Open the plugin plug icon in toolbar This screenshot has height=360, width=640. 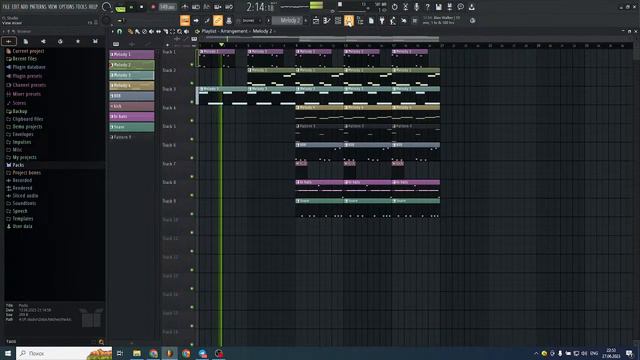(x=382, y=20)
